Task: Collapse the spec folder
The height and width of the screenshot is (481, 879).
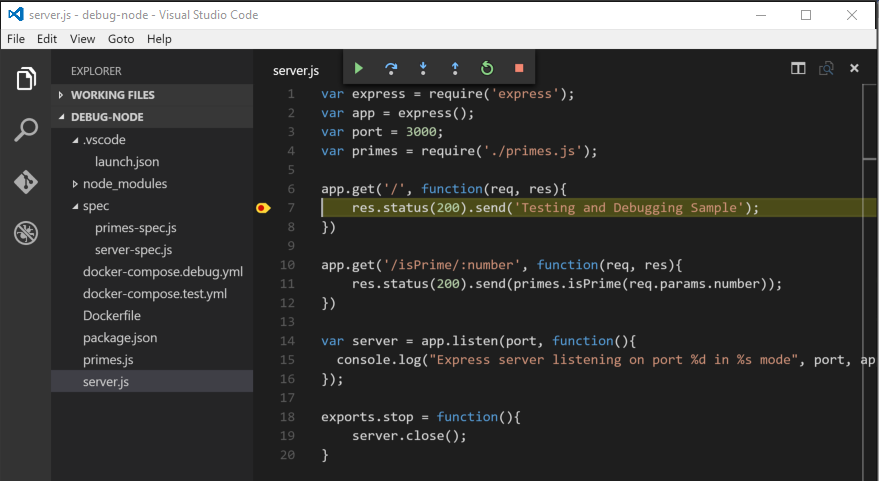Action: pyautogui.click(x=75, y=206)
